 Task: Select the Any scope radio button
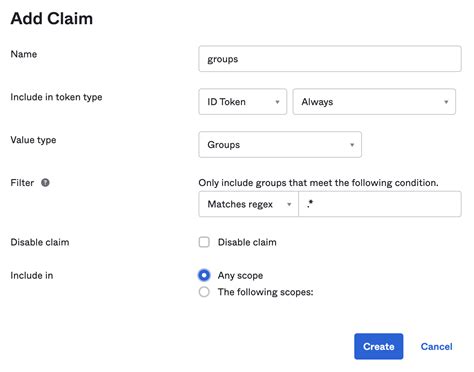[204, 275]
